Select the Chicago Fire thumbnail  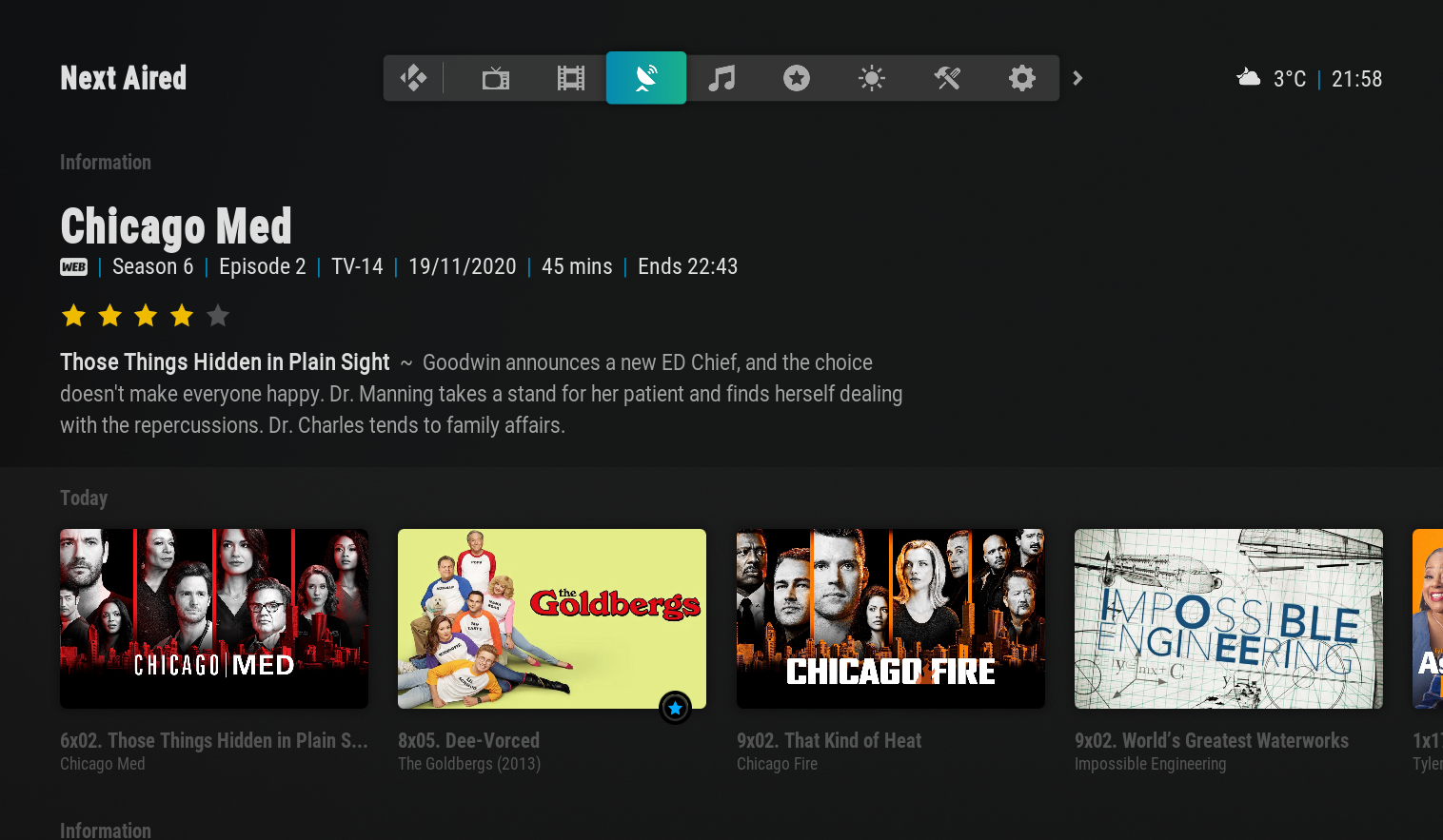(891, 618)
